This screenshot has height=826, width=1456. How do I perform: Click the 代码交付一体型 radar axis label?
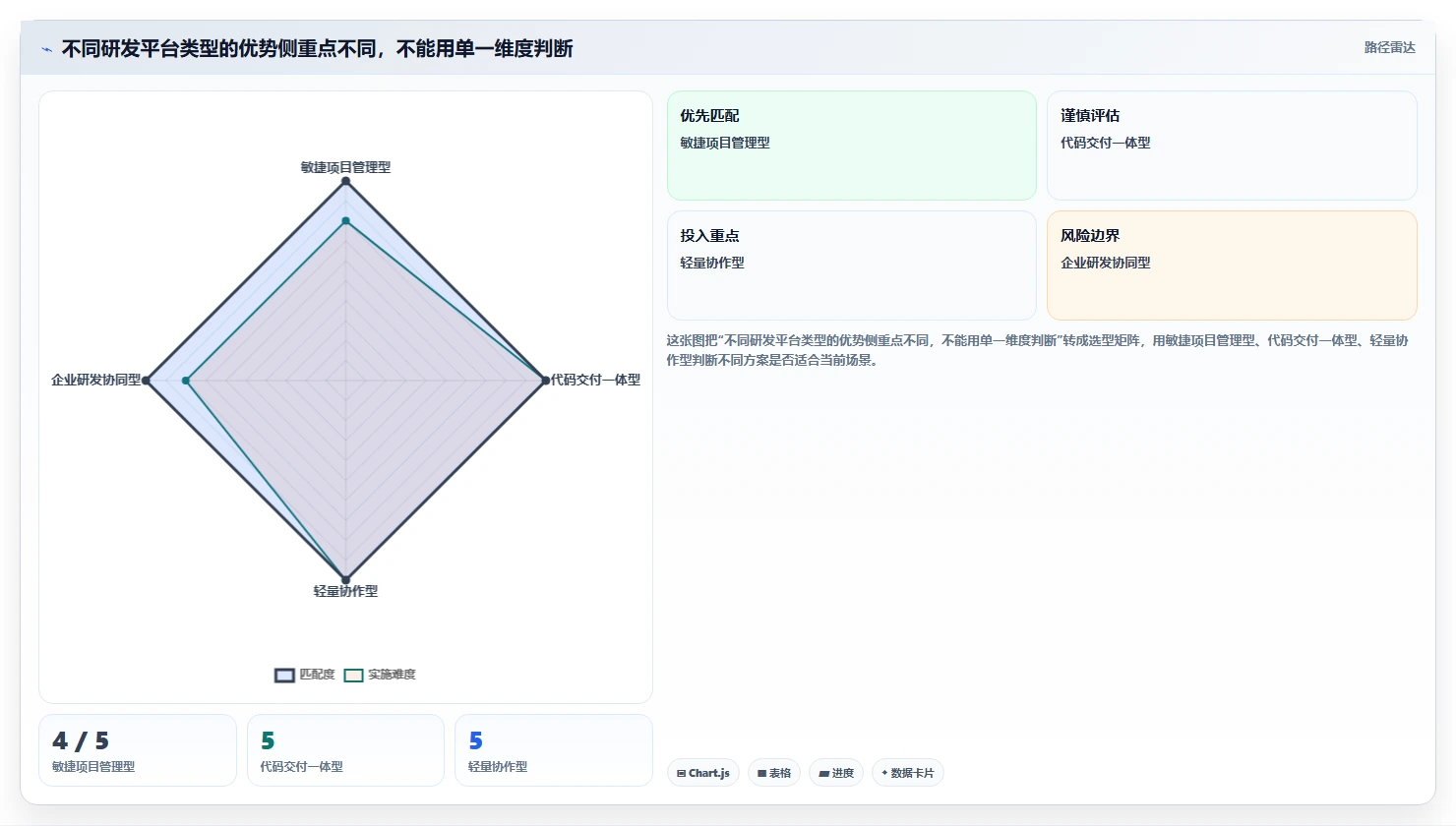(x=595, y=380)
